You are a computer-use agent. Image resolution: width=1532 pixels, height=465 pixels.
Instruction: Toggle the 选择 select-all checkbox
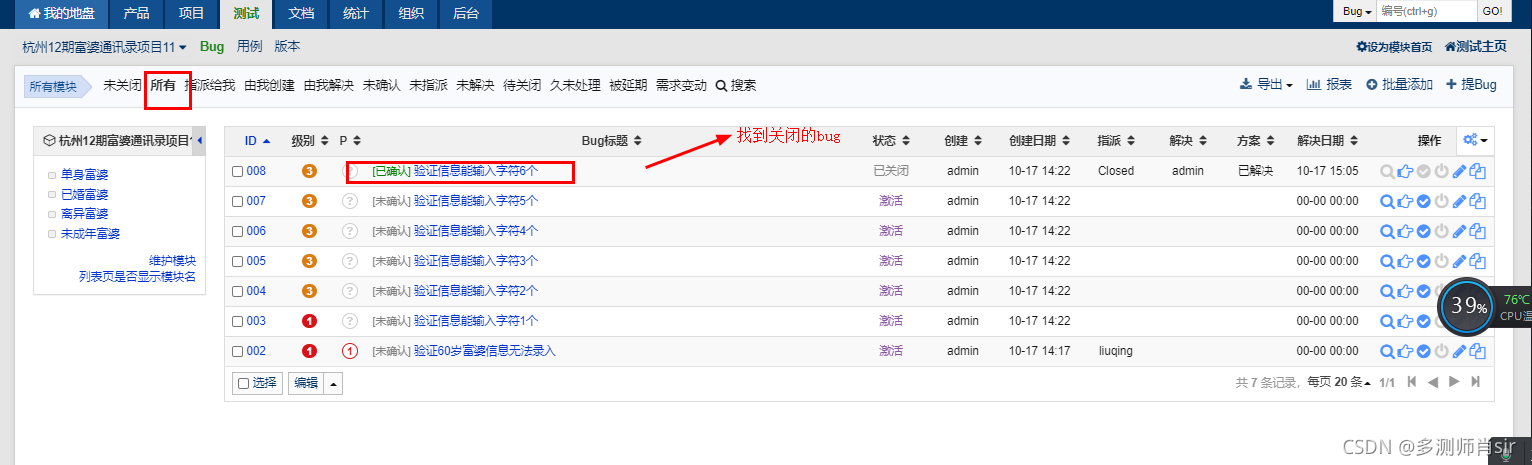pyautogui.click(x=243, y=383)
